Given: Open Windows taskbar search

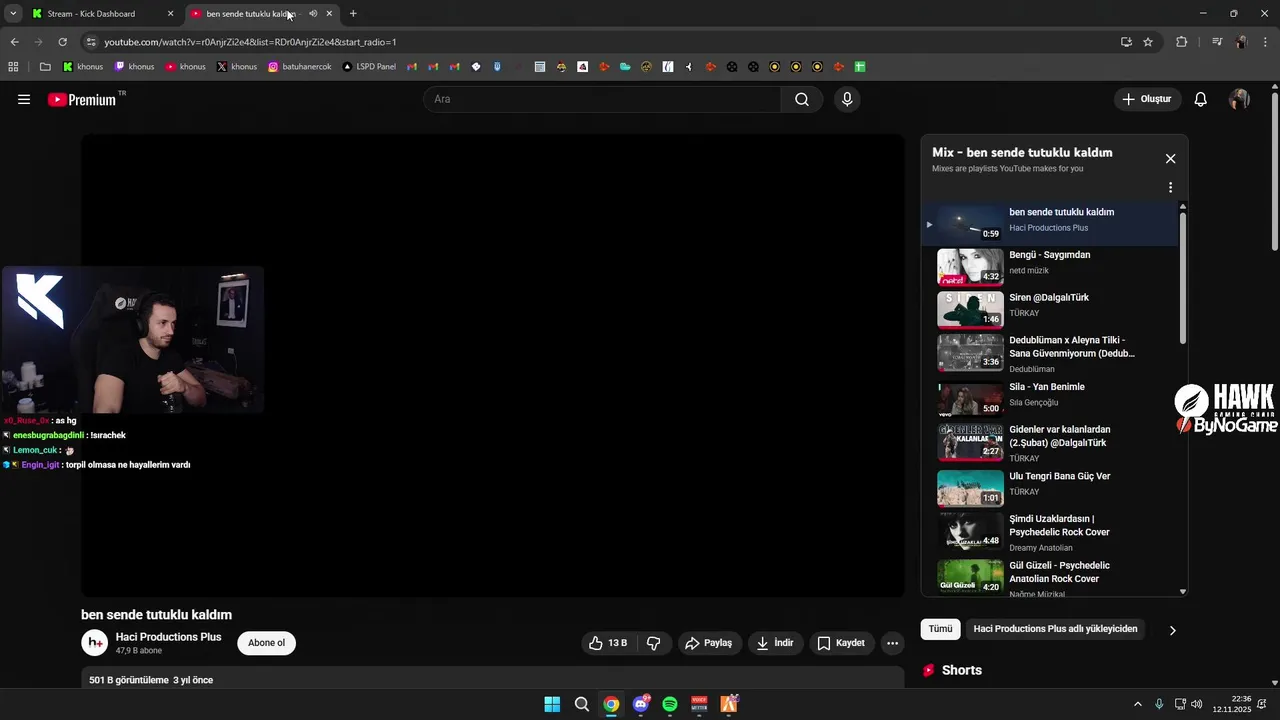Looking at the screenshot, I should click(x=582, y=704).
